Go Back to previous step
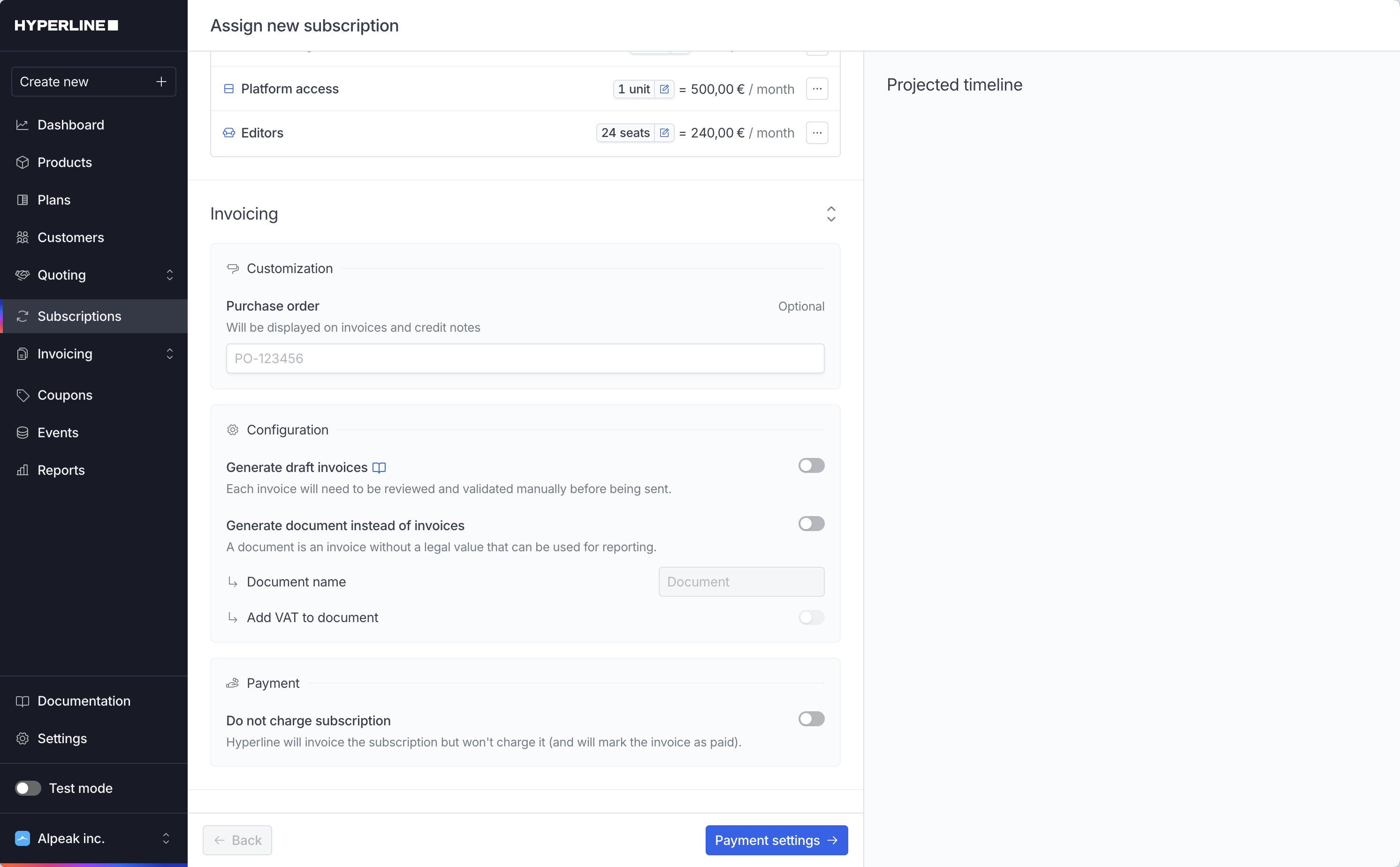Viewport: 1400px width, 867px height. tap(237, 840)
